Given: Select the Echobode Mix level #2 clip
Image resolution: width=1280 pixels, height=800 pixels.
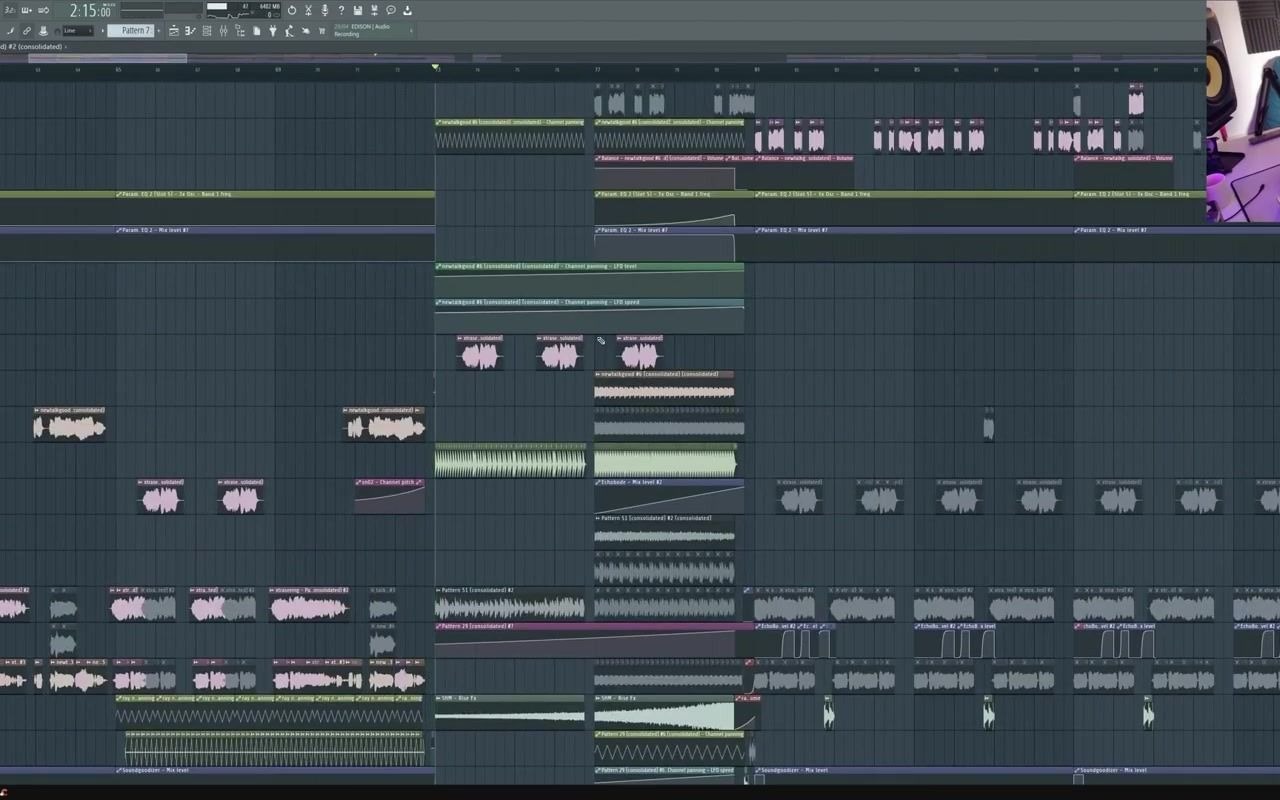Looking at the screenshot, I should point(669,496).
